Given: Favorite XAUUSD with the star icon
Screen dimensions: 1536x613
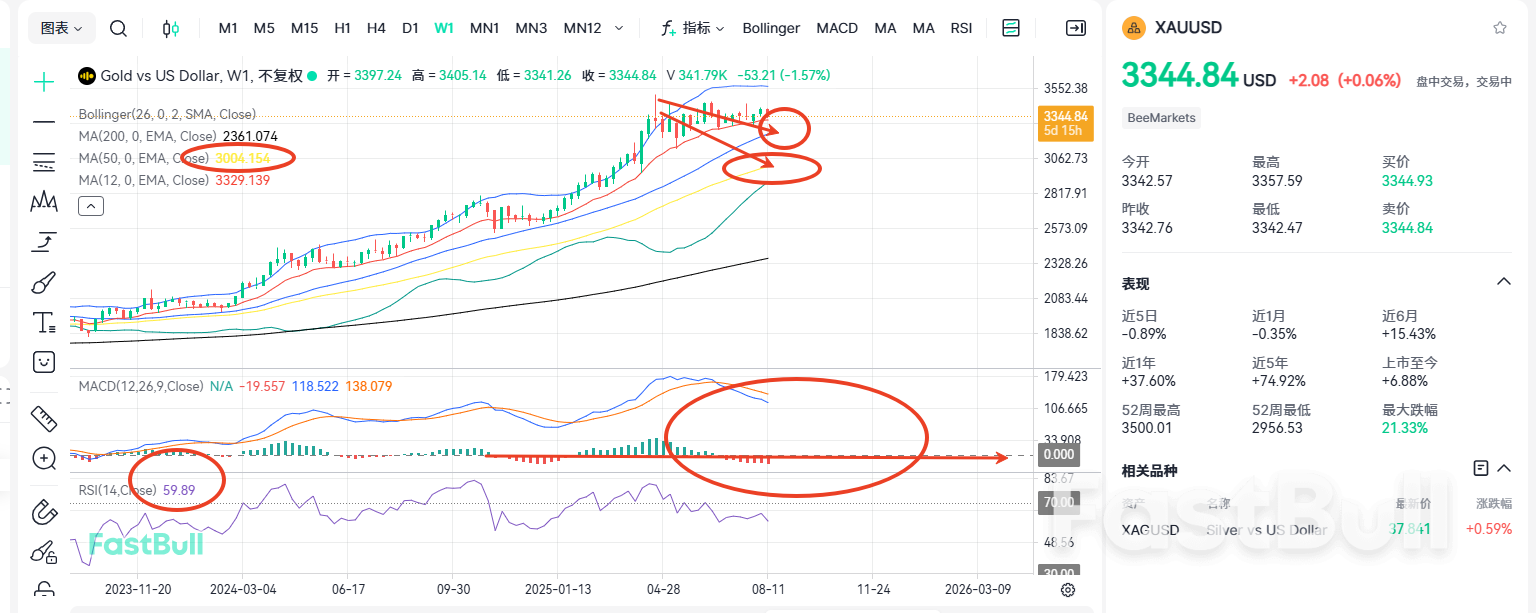Looking at the screenshot, I should pos(1500,28).
